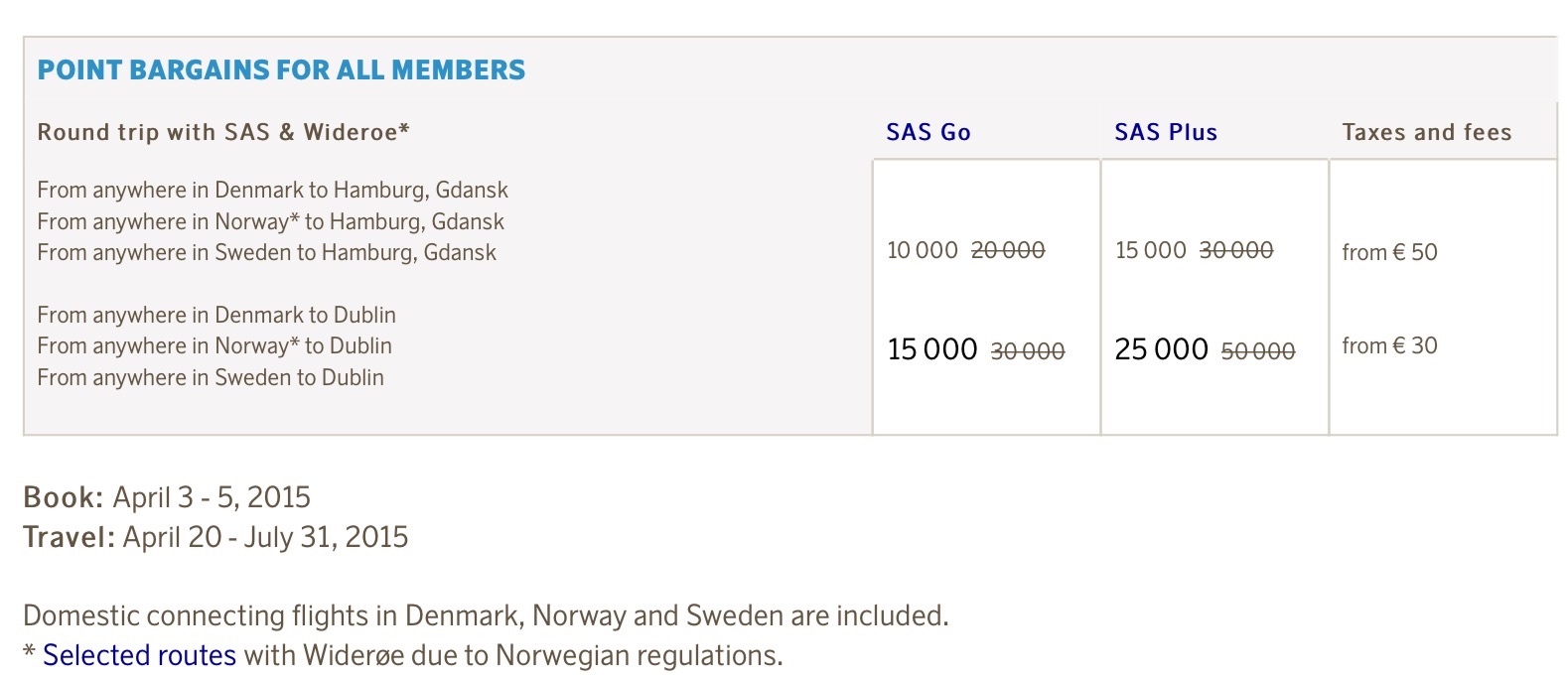Click the "Taxes and fees" column header
This screenshot has width=1568, height=675.
[x=1426, y=132]
